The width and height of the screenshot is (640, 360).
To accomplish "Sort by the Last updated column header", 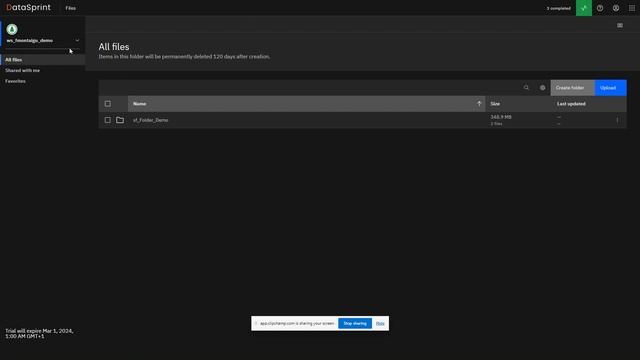I will click(x=571, y=104).
